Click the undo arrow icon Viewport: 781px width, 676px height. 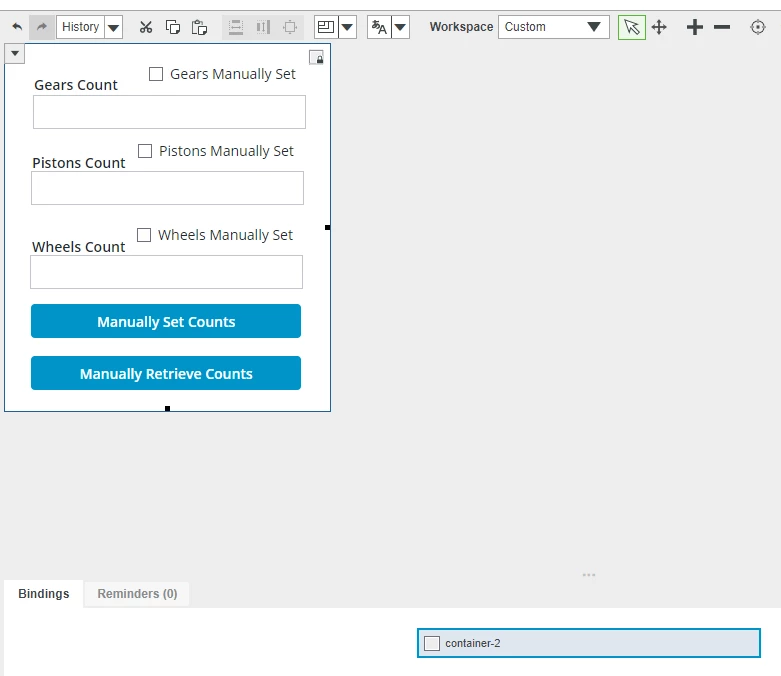pos(17,26)
